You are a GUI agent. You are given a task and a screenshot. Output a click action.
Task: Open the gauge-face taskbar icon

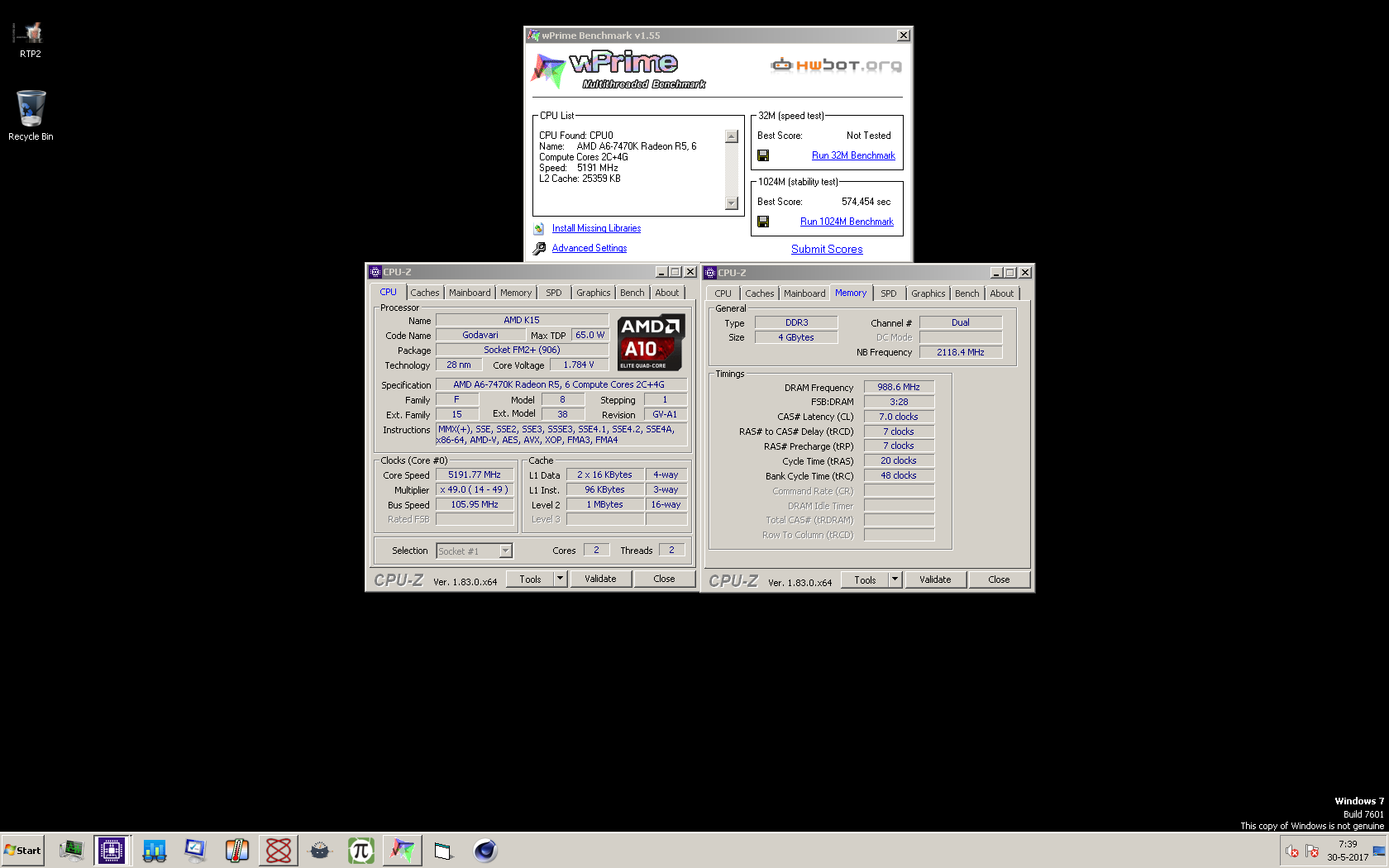[x=320, y=850]
